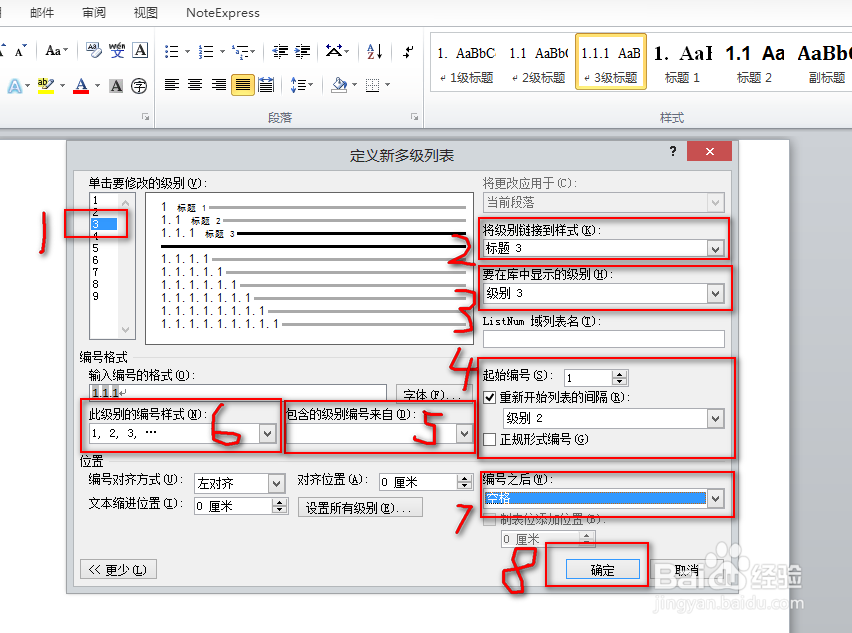The image size is (852, 633).
Task: Open the NoteExpress menu tab
Action: tap(222, 13)
